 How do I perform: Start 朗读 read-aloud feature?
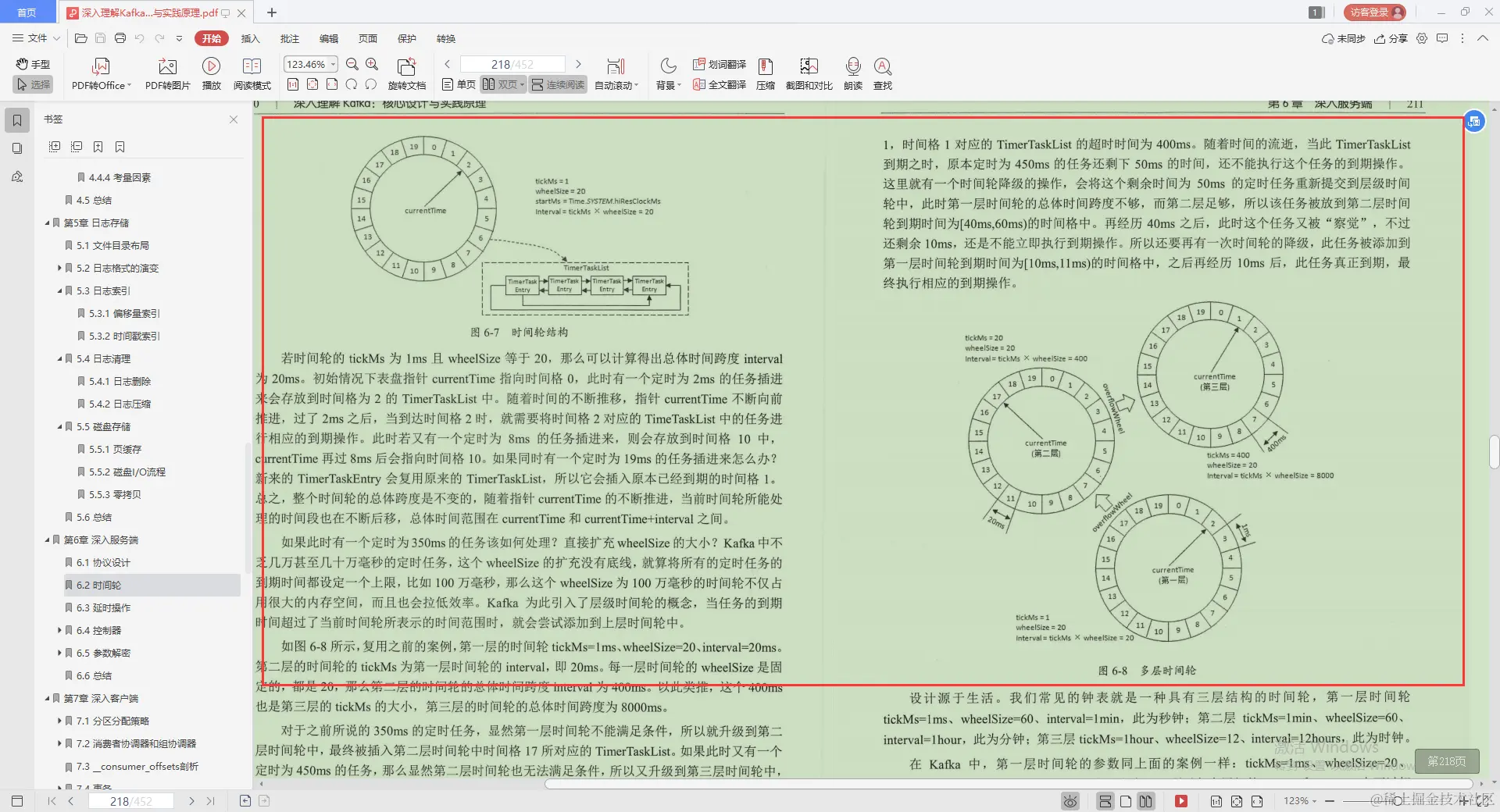tap(852, 73)
